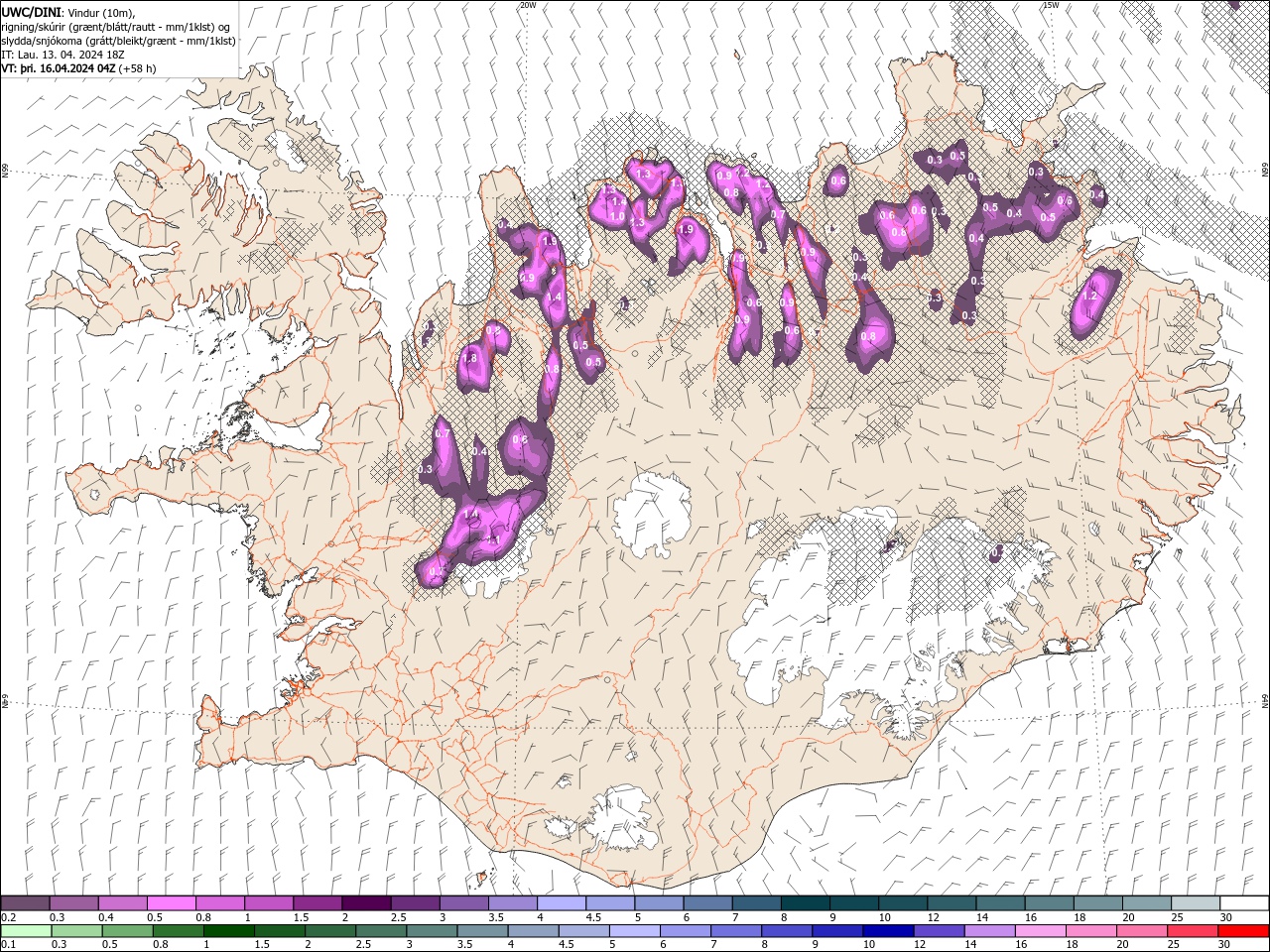Click the white swatch labeled 30
The height and width of the screenshot is (952, 1270).
click(1244, 903)
